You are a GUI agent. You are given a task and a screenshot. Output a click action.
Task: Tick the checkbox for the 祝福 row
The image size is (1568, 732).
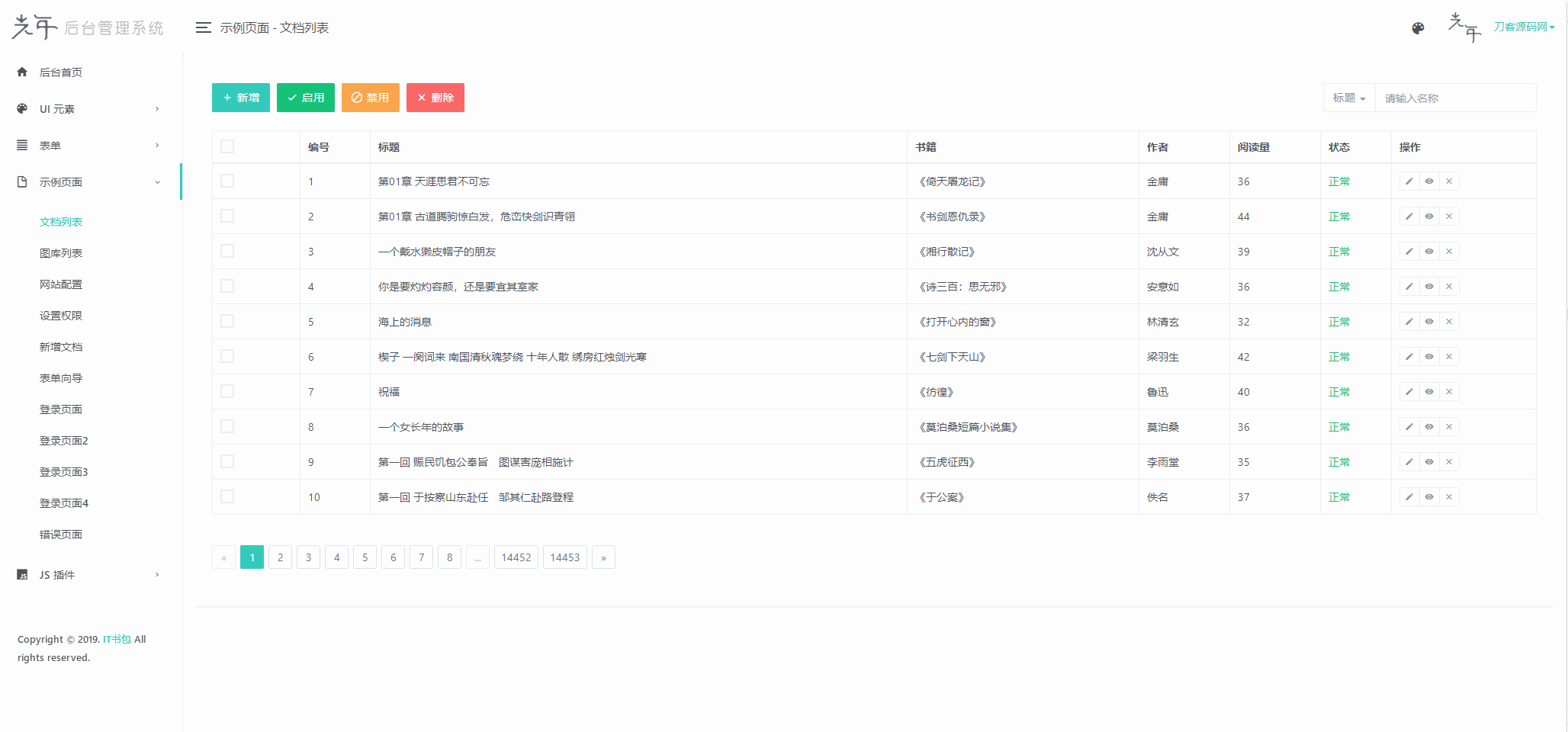(x=227, y=391)
